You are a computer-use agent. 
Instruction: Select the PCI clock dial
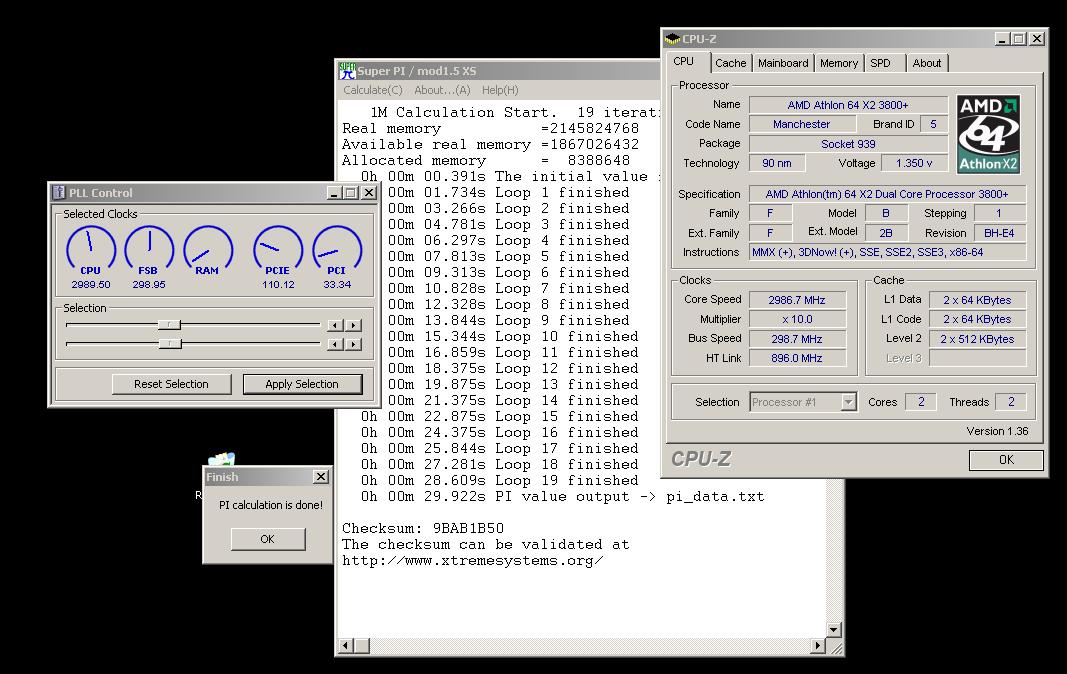(x=337, y=248)
